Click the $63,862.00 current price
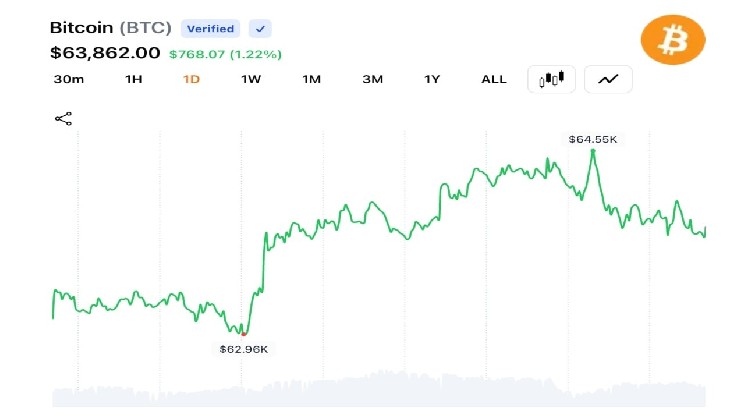Viewport: 745px width, 419px height. [105, 53]
